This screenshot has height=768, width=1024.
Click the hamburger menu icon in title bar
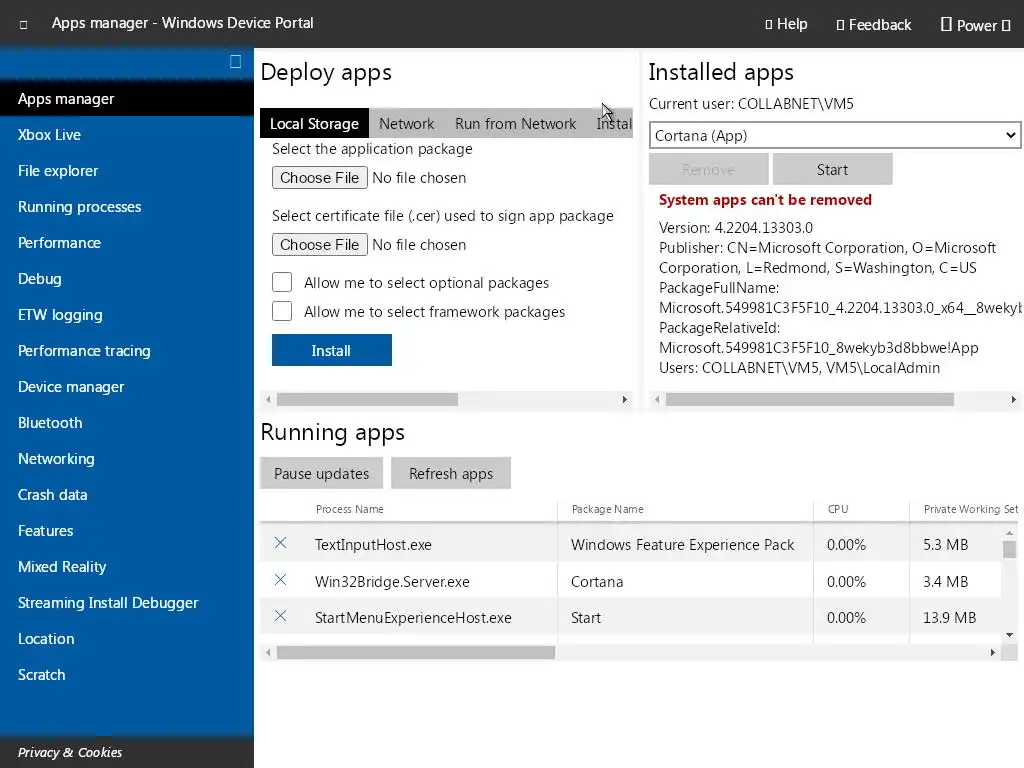click(23, 24)
